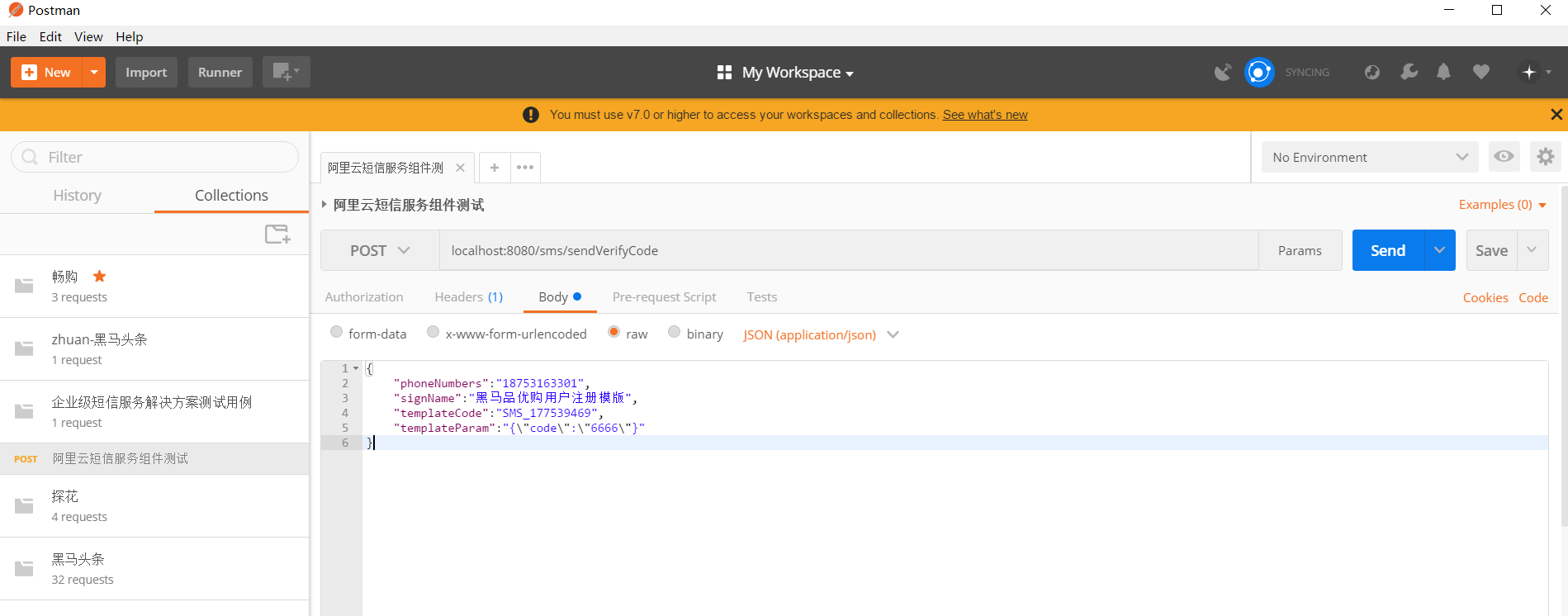
Task: Click the Save button
Action: (1491, 250)
